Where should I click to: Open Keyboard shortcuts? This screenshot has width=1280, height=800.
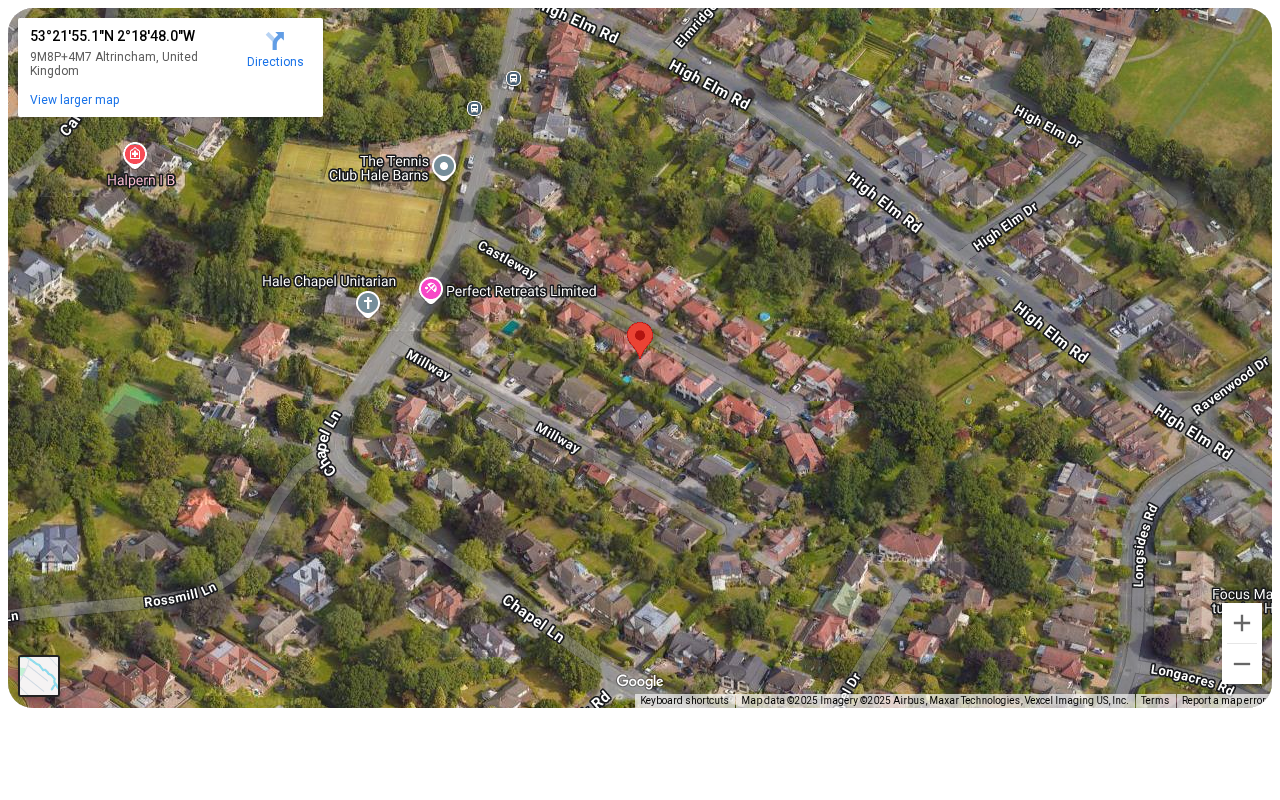coord(684,701)
